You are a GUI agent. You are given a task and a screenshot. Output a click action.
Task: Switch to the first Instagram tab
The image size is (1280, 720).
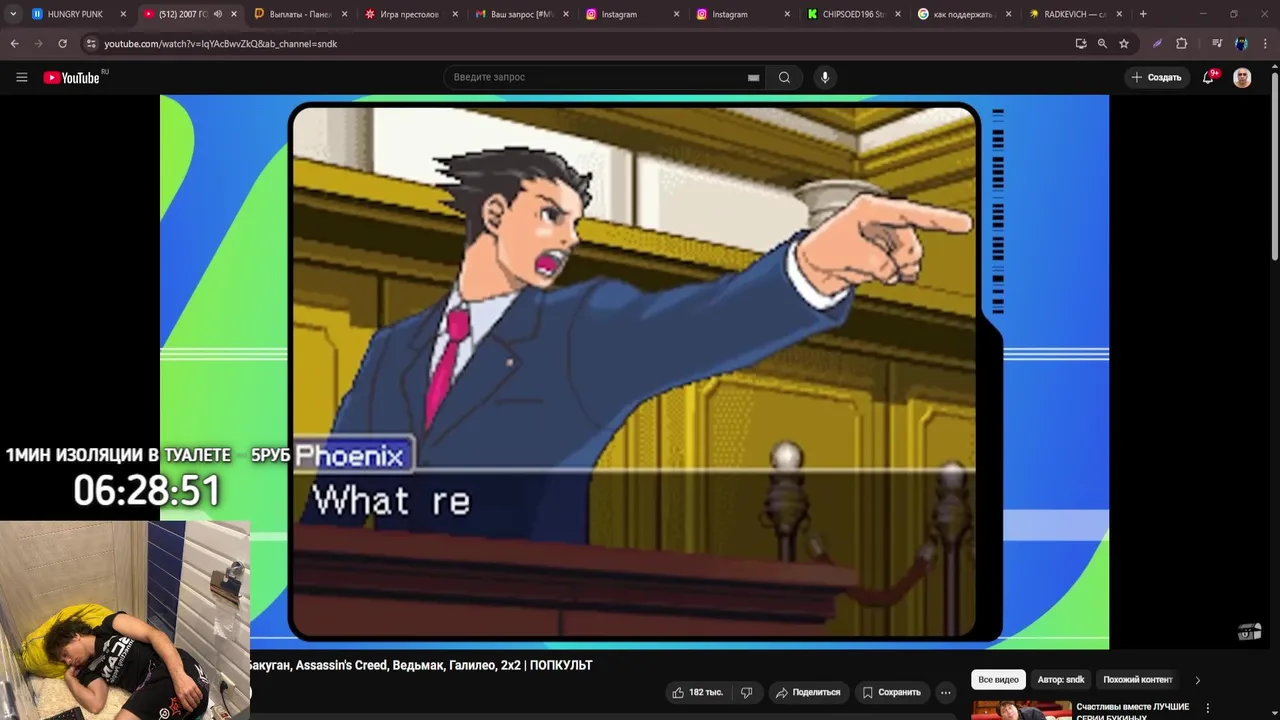pos(630,14)
